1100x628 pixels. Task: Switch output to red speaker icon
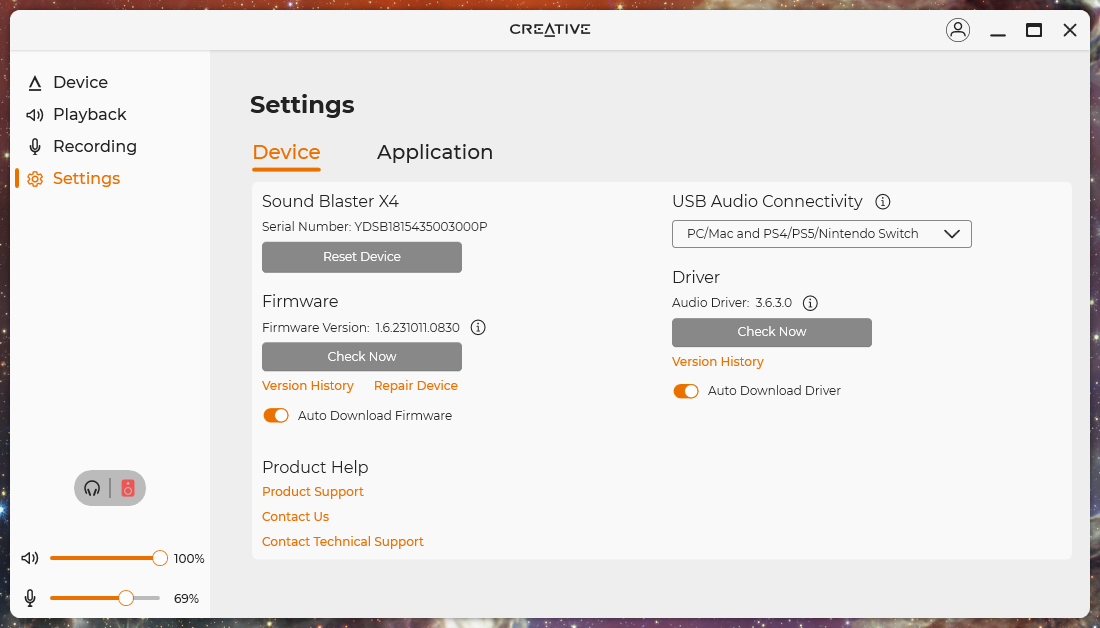coord(128,488)
